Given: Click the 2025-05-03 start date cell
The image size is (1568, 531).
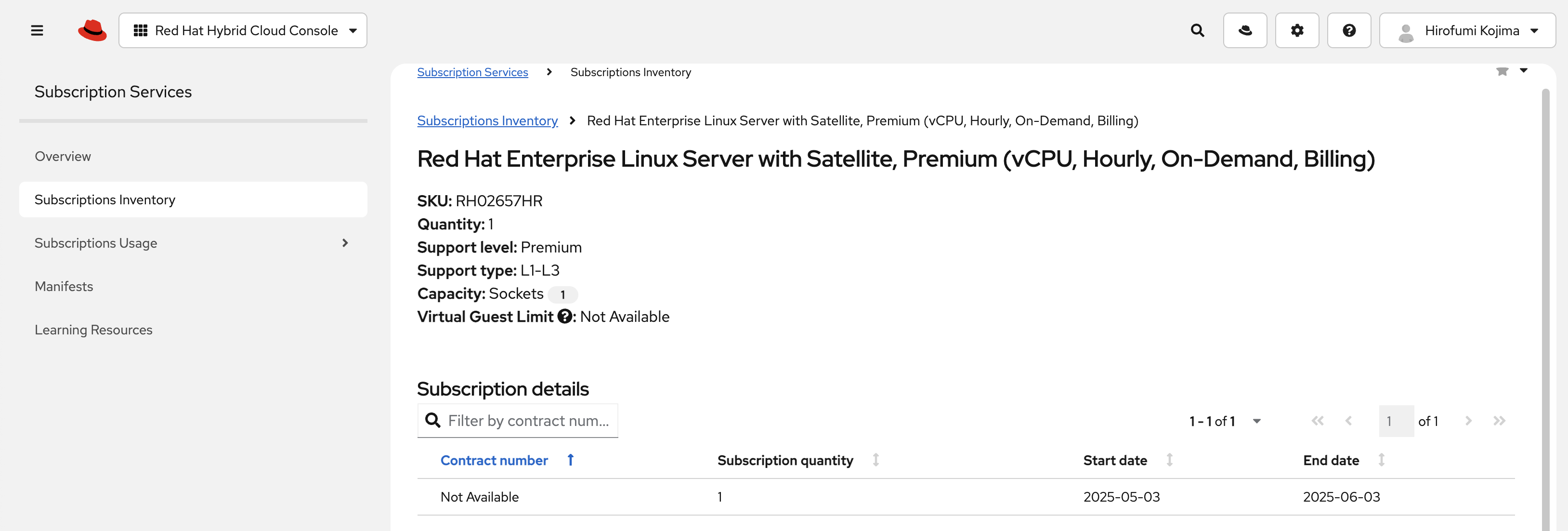Looking at the screenshot, I should (x=1121, y=497).
